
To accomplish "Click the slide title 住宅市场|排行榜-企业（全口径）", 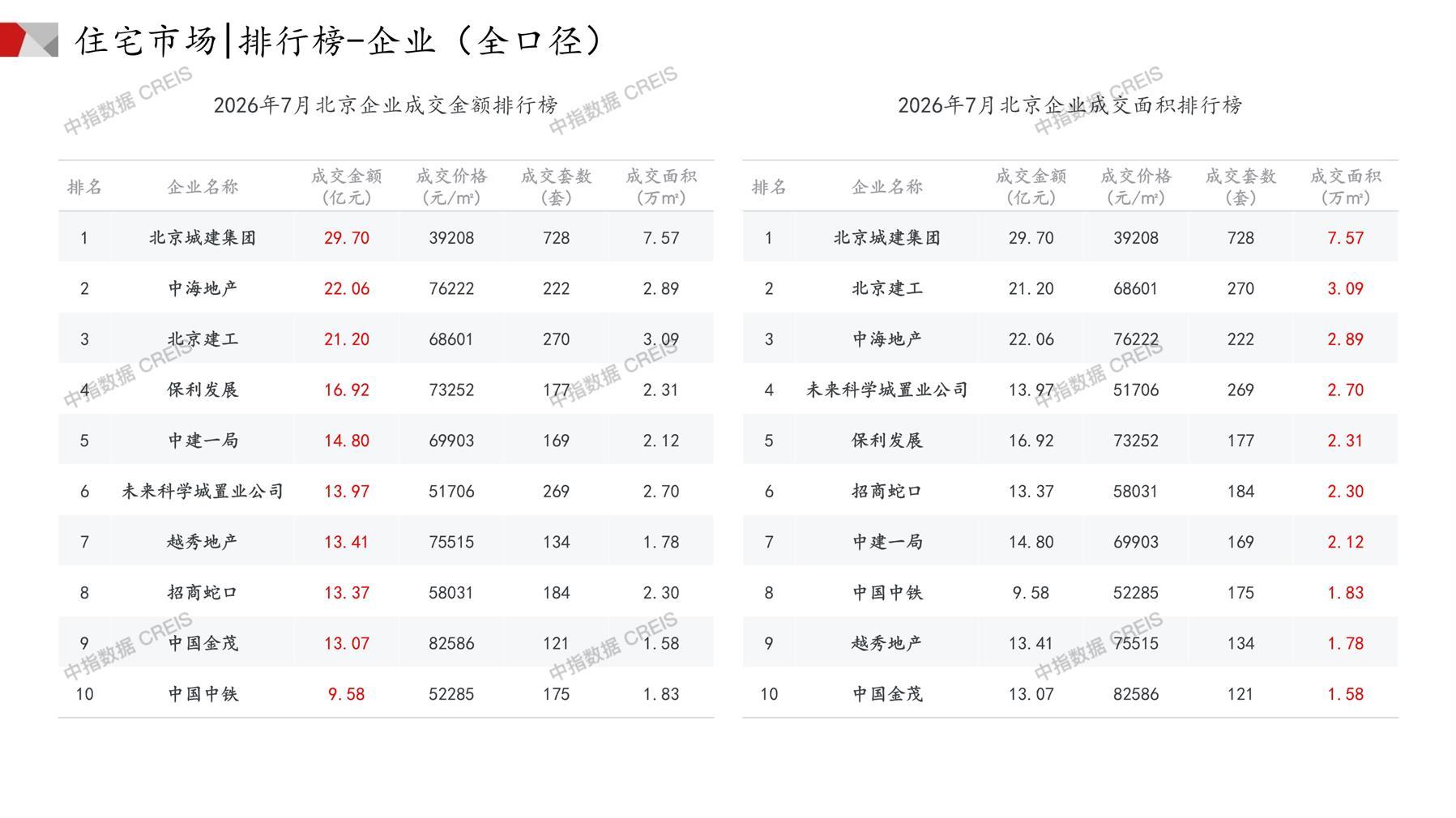I will 340,40.
